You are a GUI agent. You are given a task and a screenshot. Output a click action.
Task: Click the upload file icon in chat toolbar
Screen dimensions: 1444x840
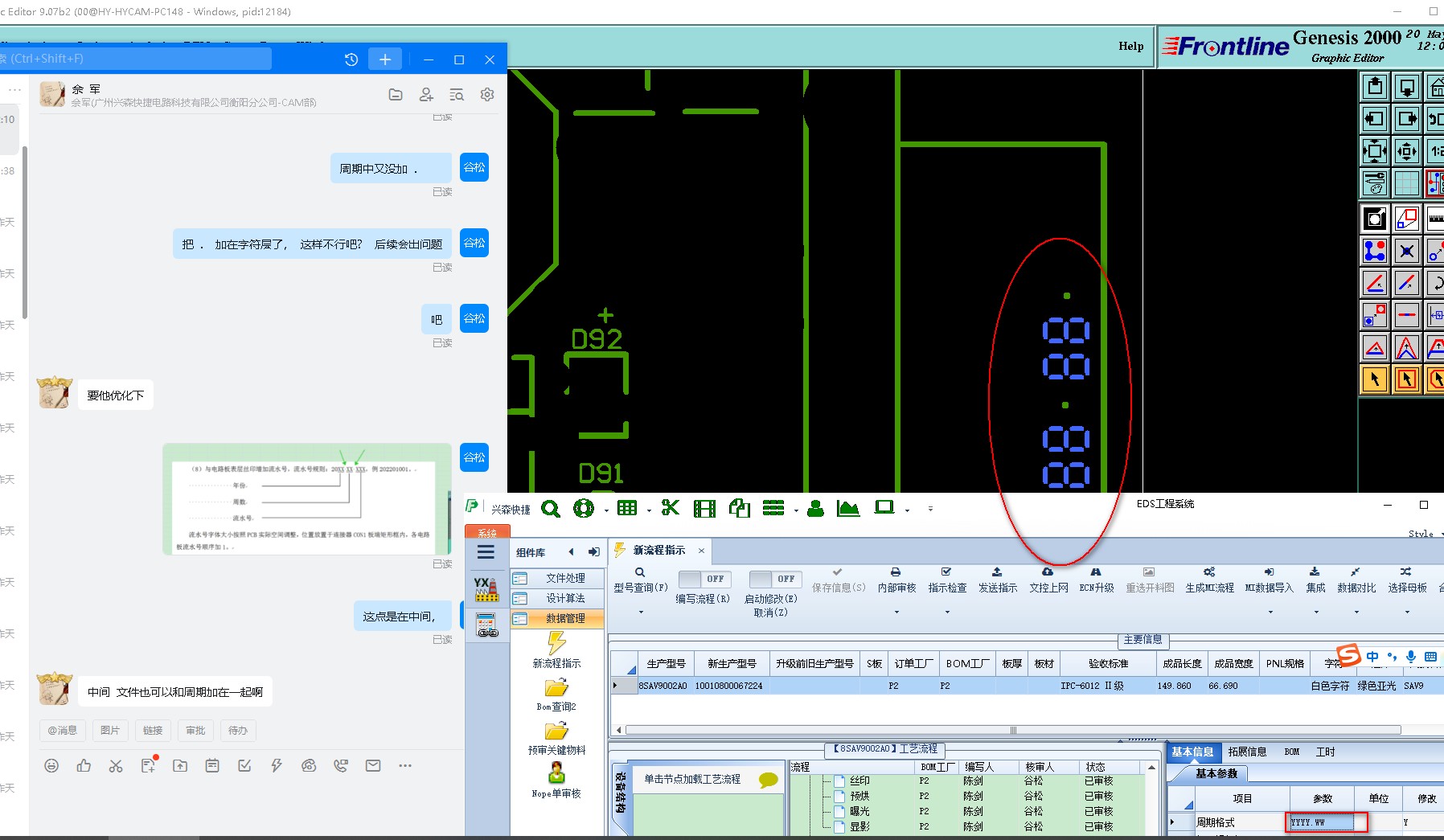[x=180, y=766]
